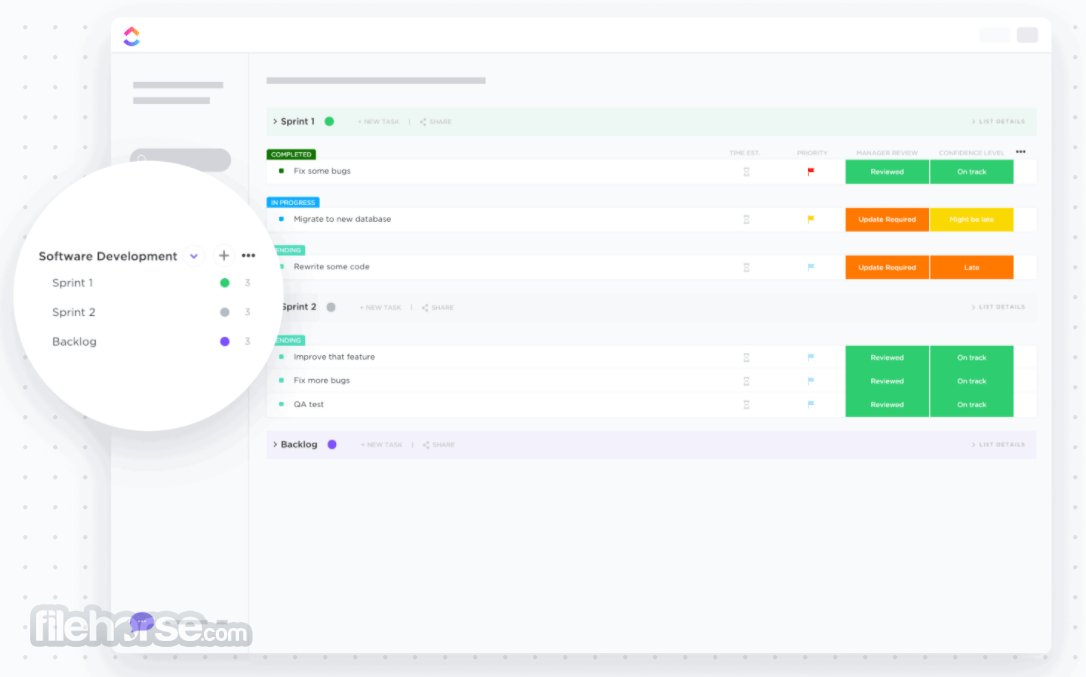Click yellow priority flag for Migrate to new database
Image resolution: width=1086 pixels, height=677 pixels.
tap(811, 219)
